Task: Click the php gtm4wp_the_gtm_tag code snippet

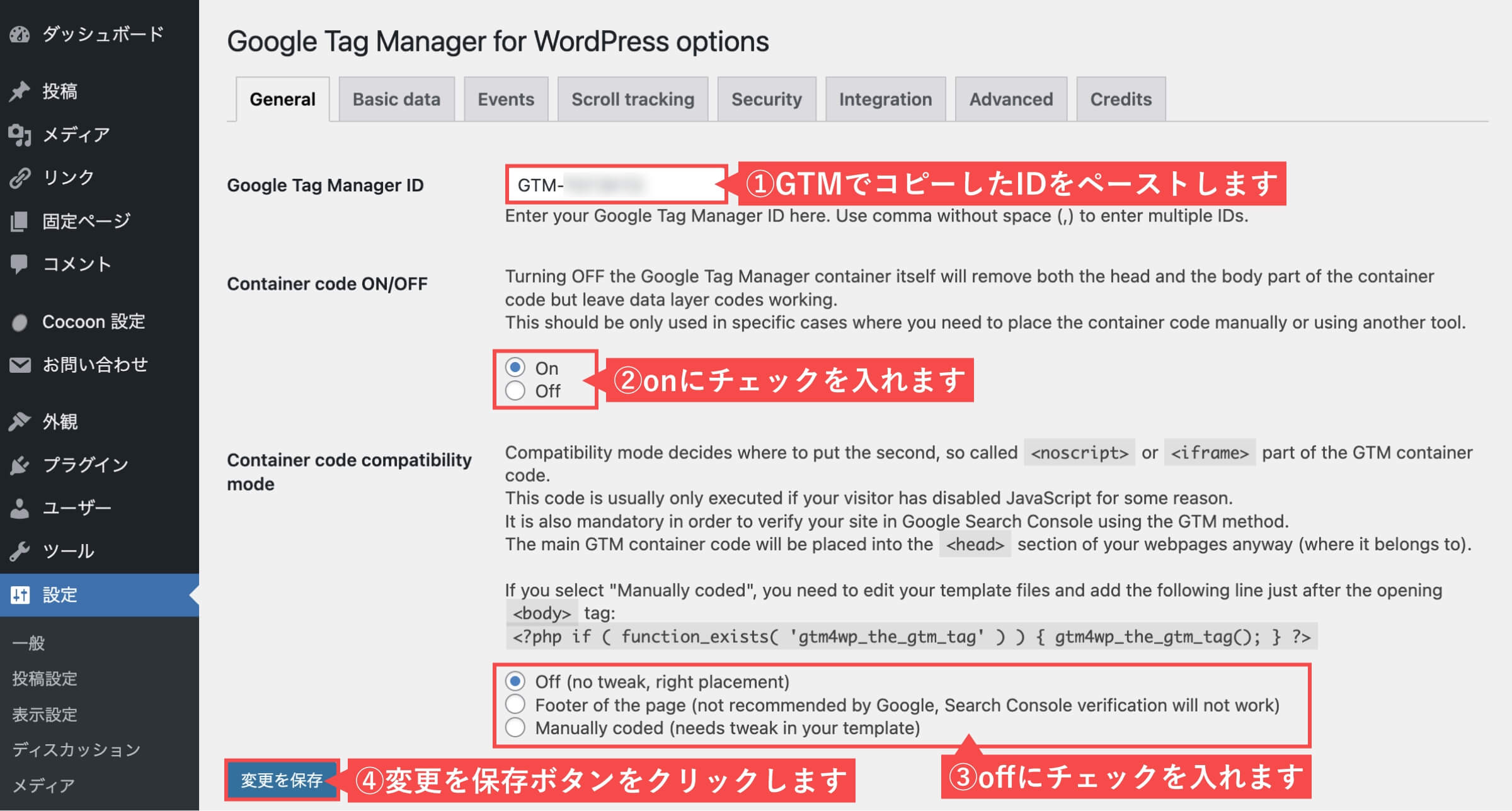Action: [912, 637]
